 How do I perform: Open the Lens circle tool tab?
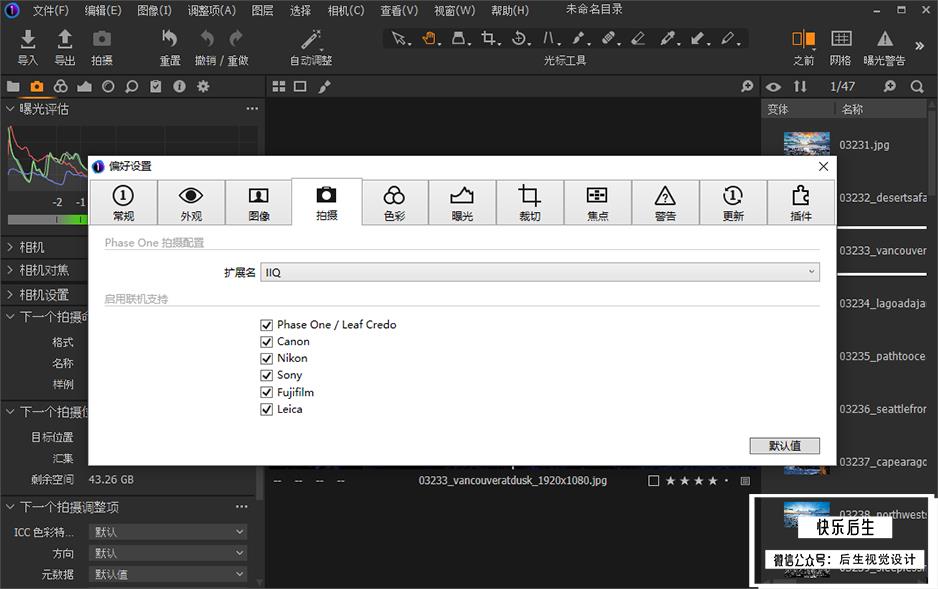click(x=108, y=87)
